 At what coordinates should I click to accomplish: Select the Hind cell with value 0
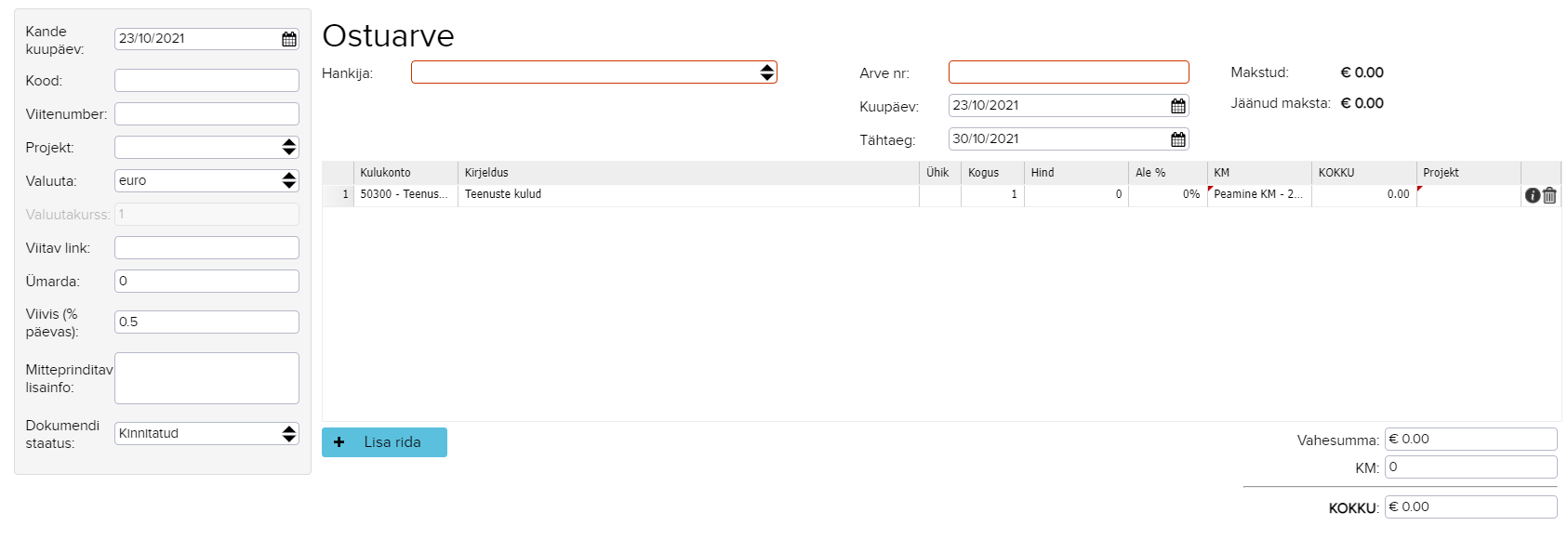pos(1076,195)
